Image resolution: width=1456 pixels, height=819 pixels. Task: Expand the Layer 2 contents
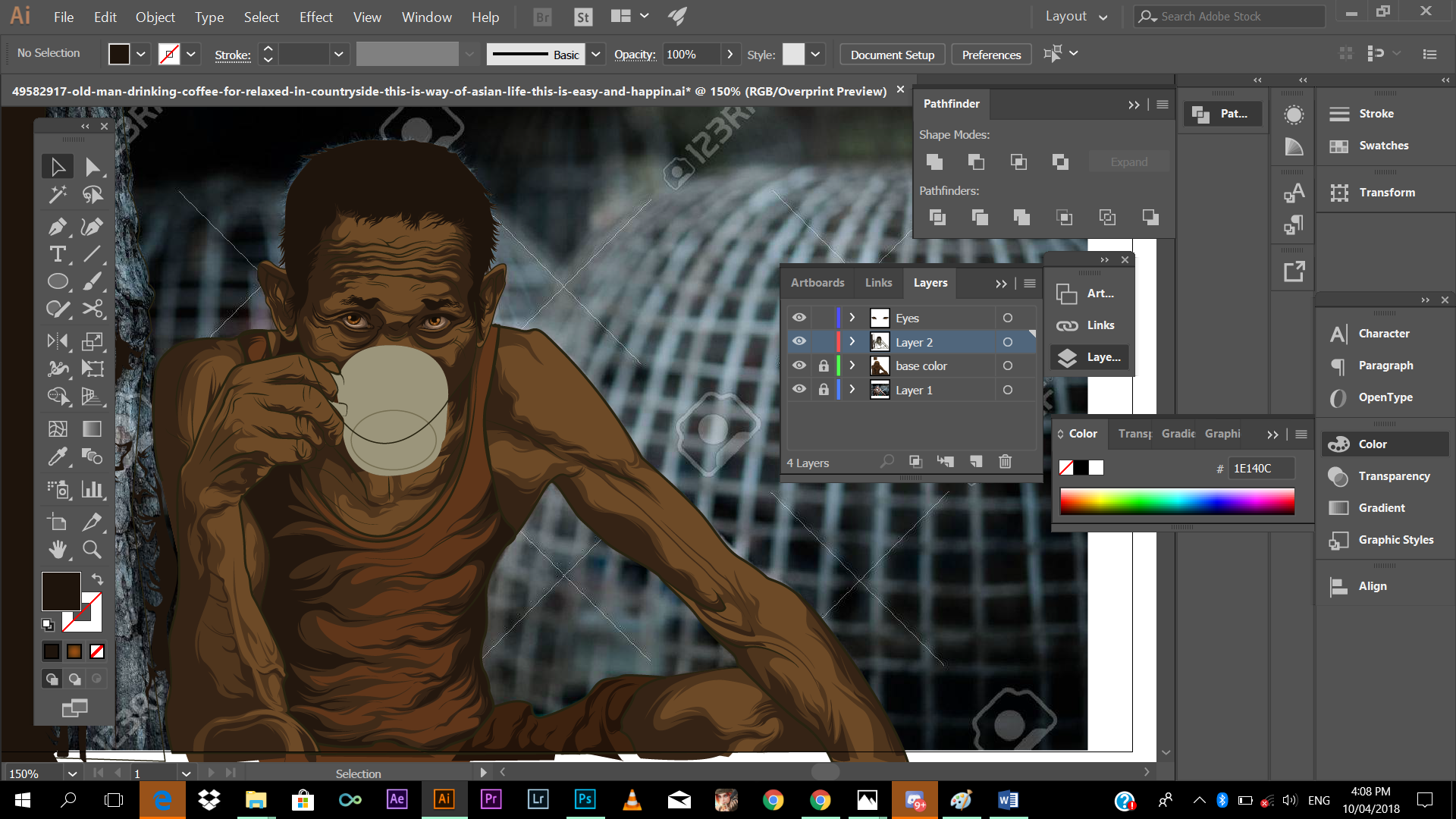point(852,341)
